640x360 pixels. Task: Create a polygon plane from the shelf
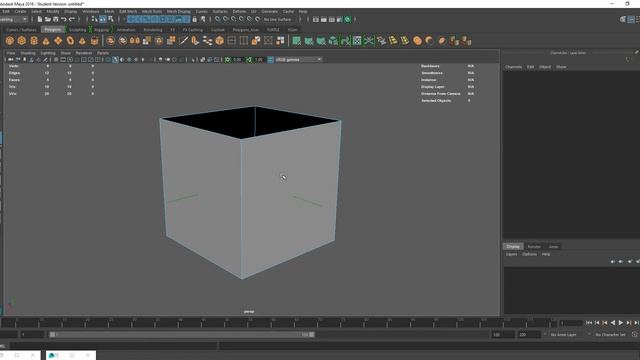pos(58,41)
